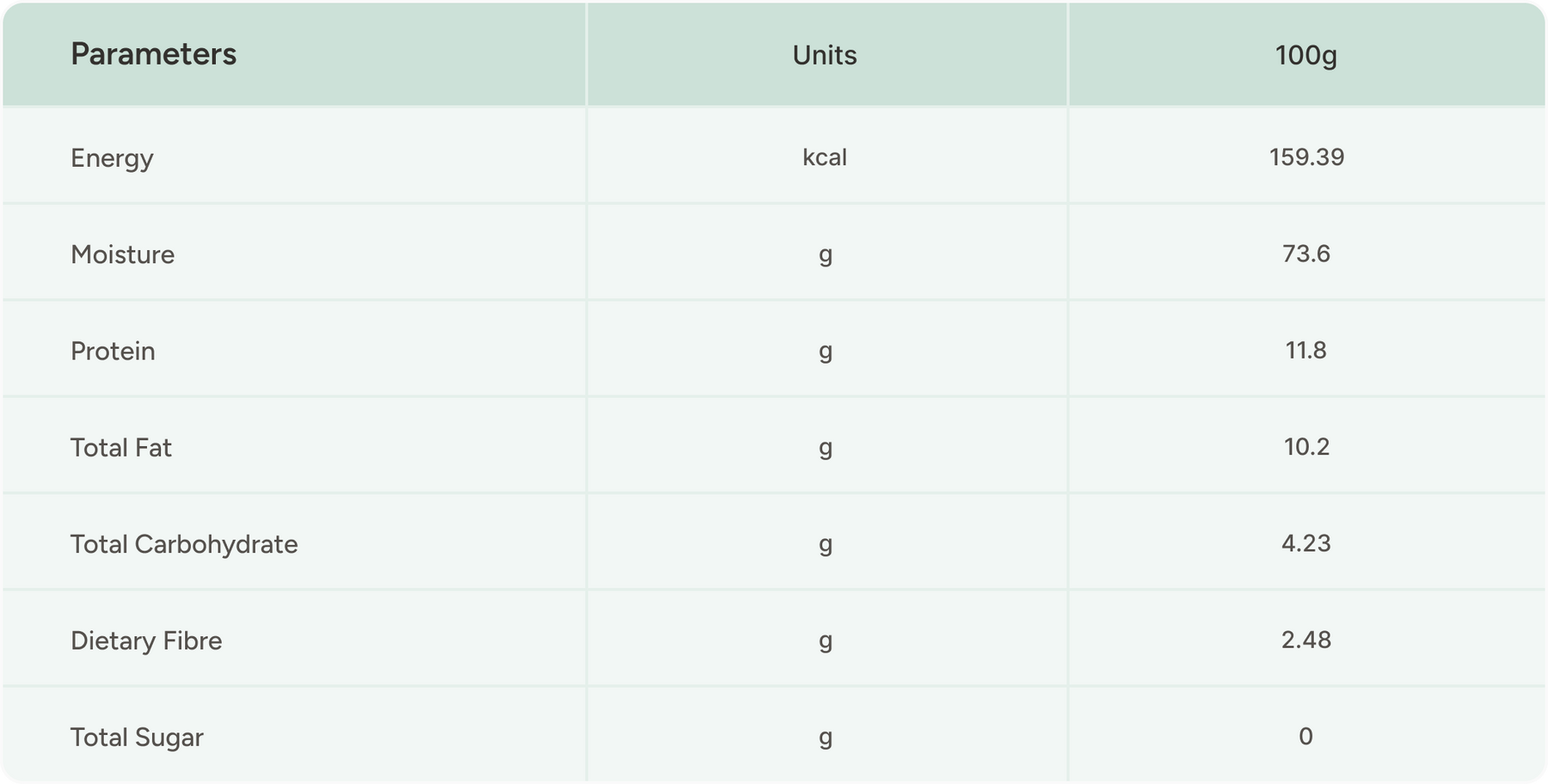Click the kcal unit cell

[x=825, y=157]
